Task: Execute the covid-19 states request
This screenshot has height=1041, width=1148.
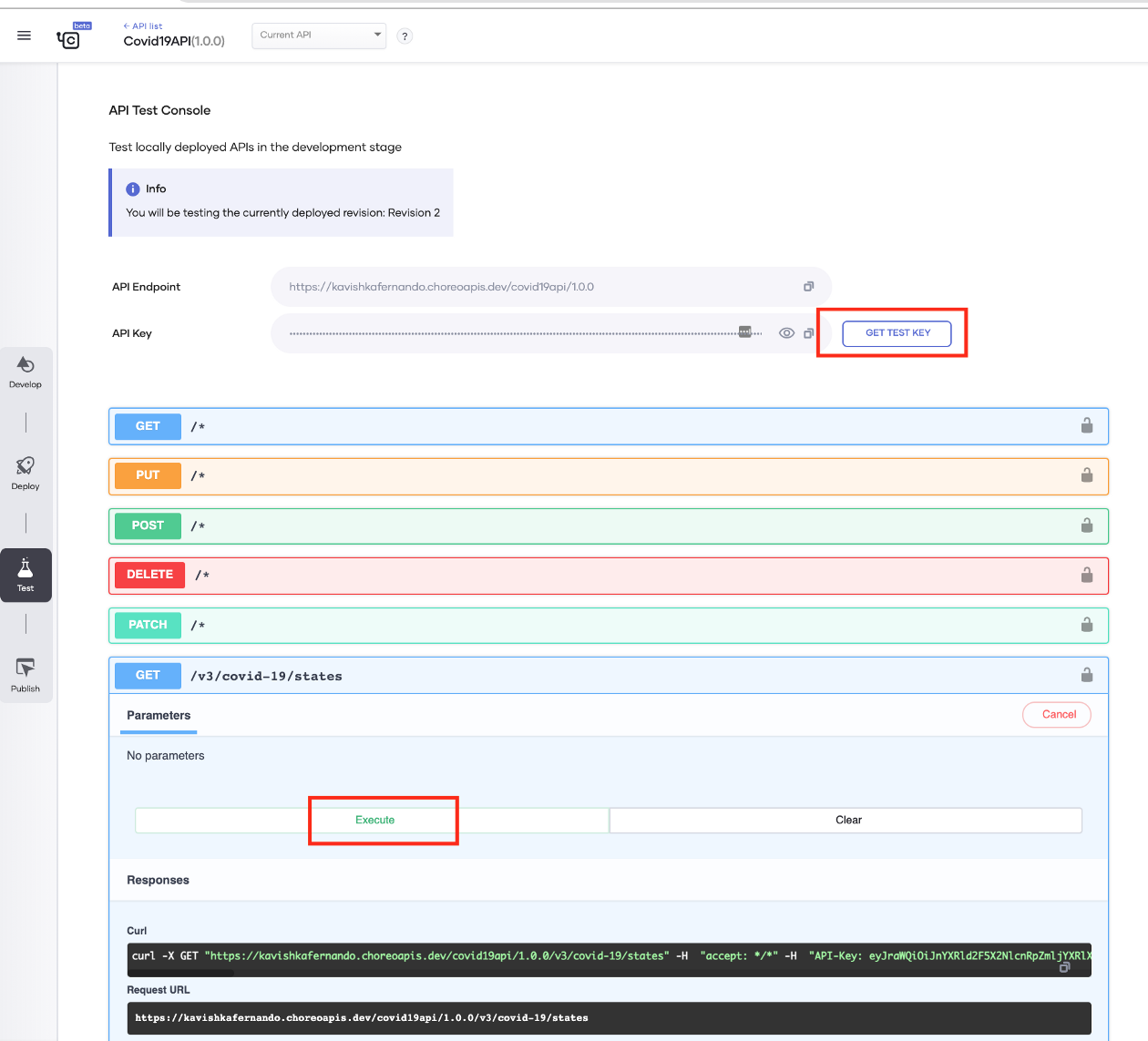Action: (x=374, y=820)
